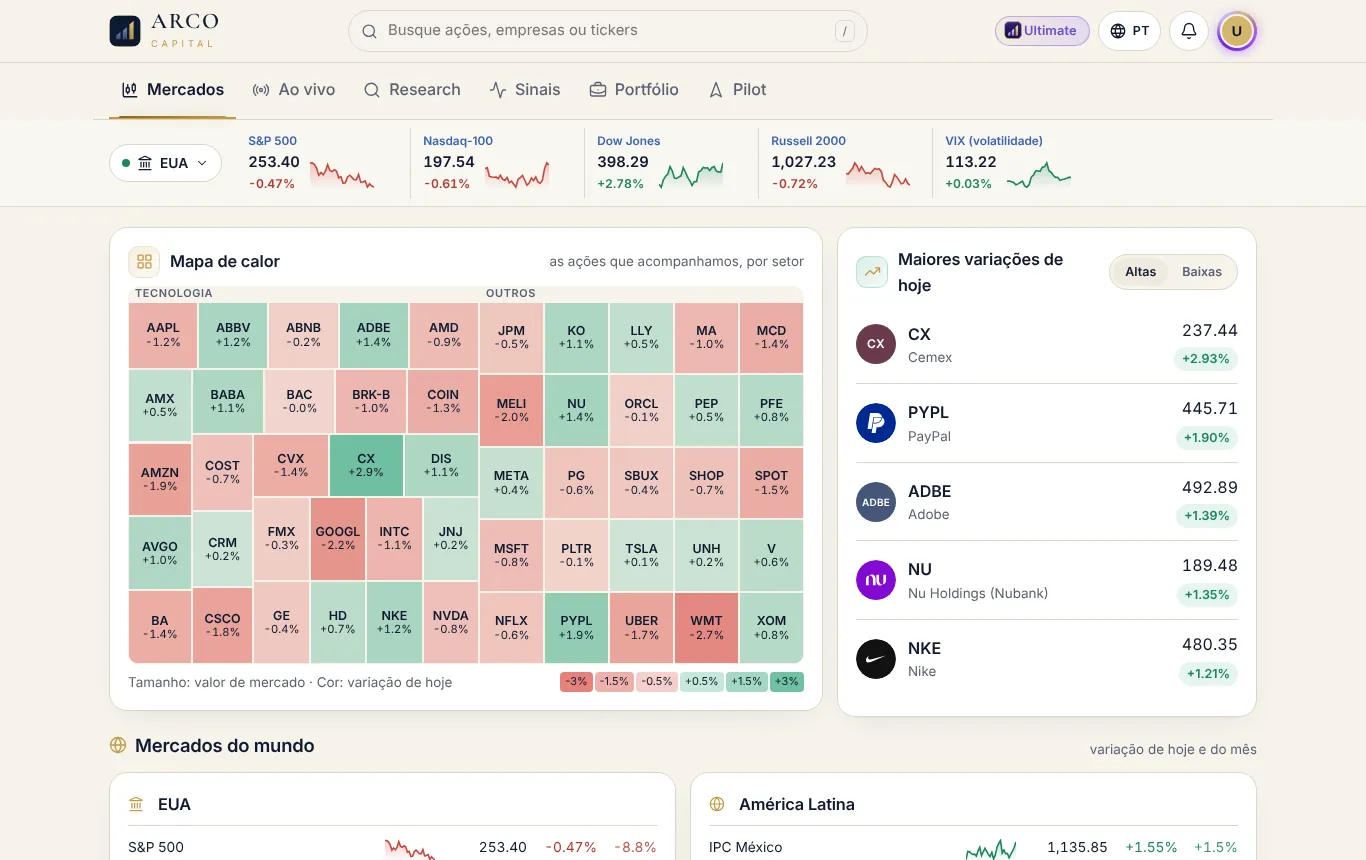Open the EUA market dropdown
The width and height of the screenshot is (1366, 860).
165,163
